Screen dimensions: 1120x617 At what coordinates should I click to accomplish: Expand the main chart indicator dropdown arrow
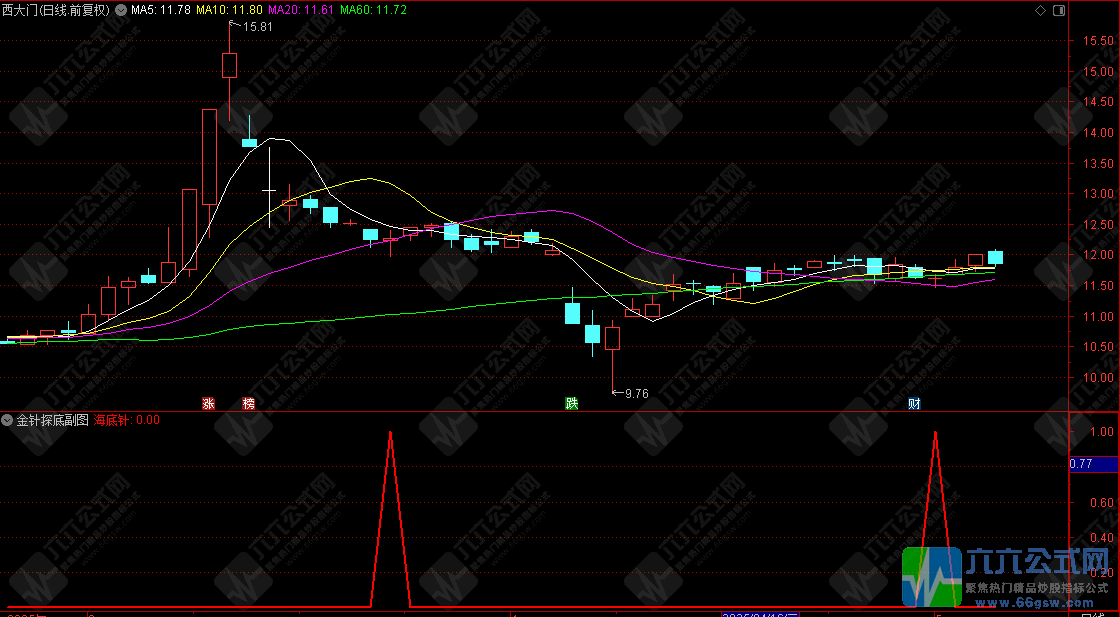pos(122,10)
